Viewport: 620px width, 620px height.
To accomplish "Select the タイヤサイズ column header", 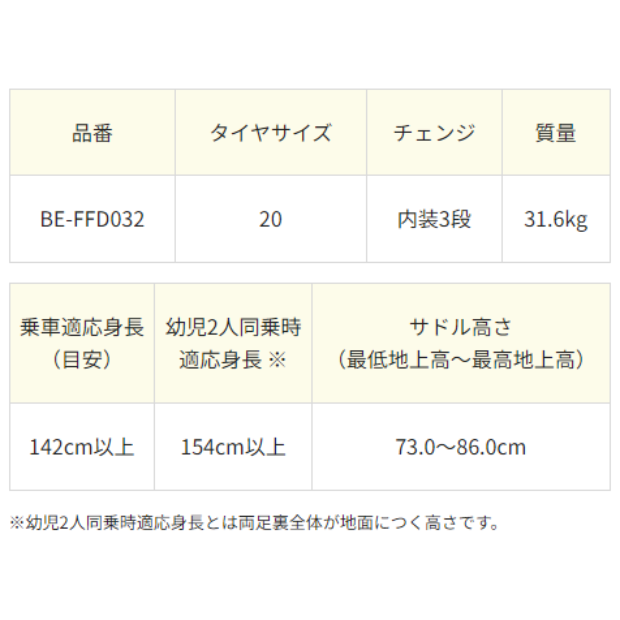I will (x=270, y=133).
